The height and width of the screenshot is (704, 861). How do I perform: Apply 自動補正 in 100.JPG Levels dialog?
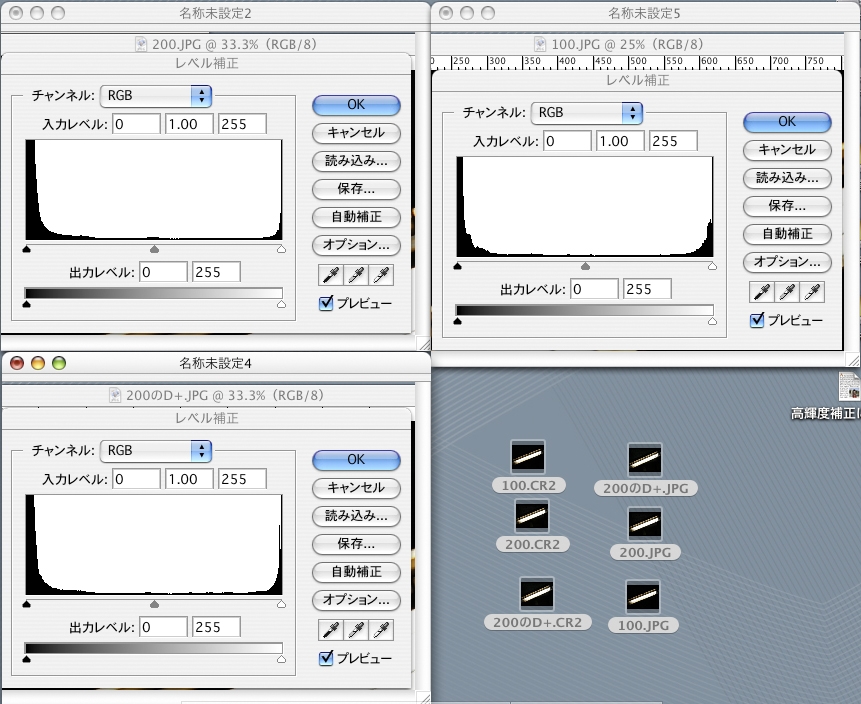coord(787,234)
